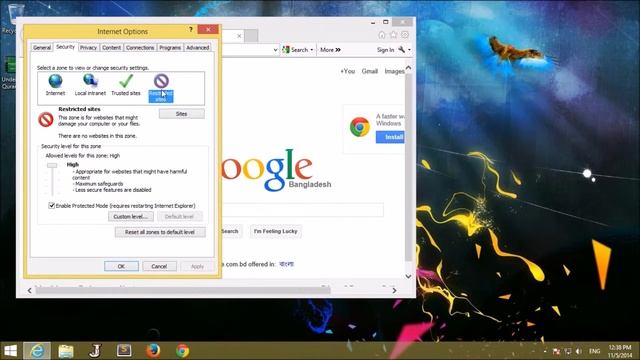
Task: Click the Bangla language link
Action: point(287,264)
